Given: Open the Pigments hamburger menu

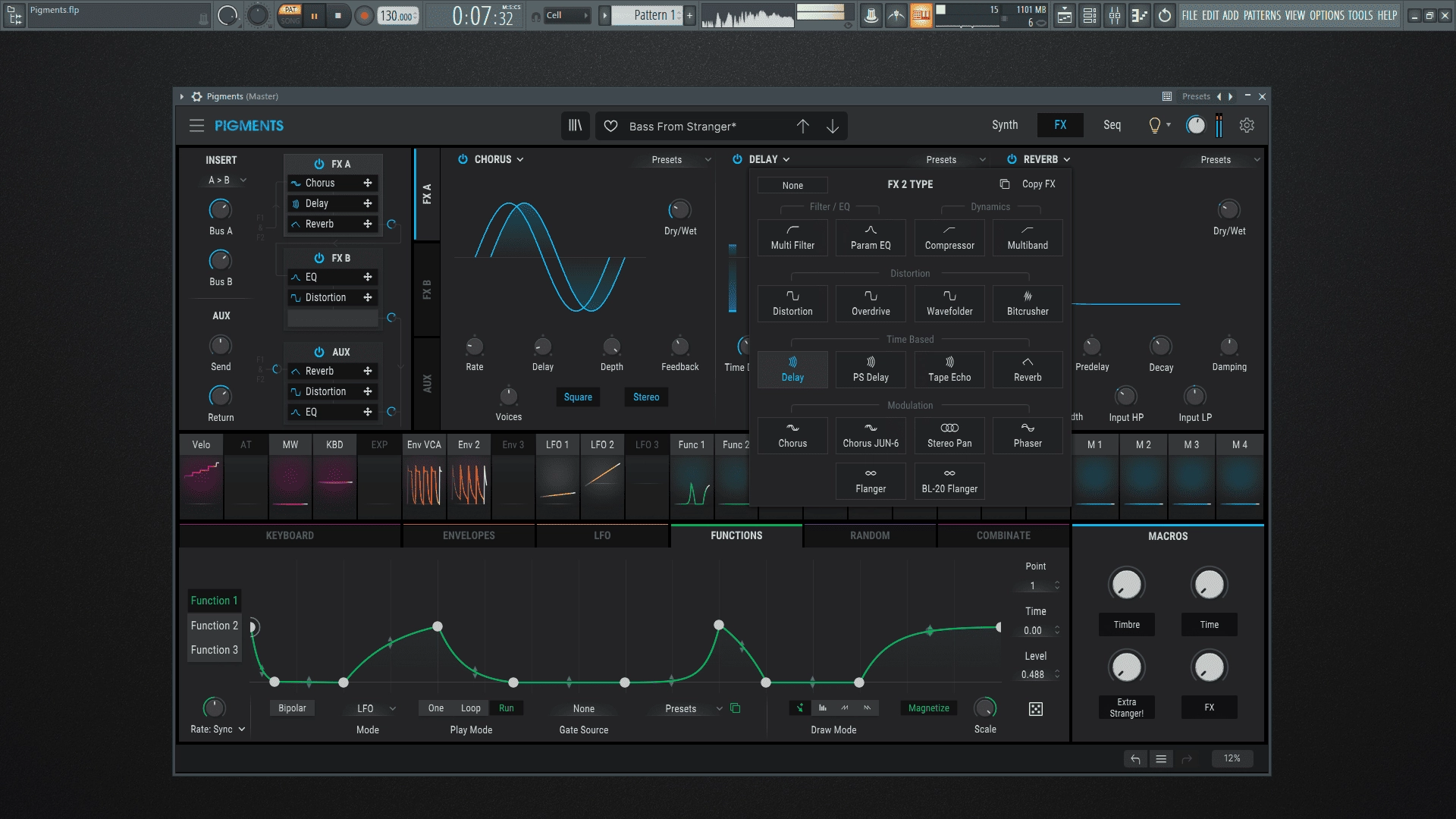Looking at the screenshot, I should (196, 126).
